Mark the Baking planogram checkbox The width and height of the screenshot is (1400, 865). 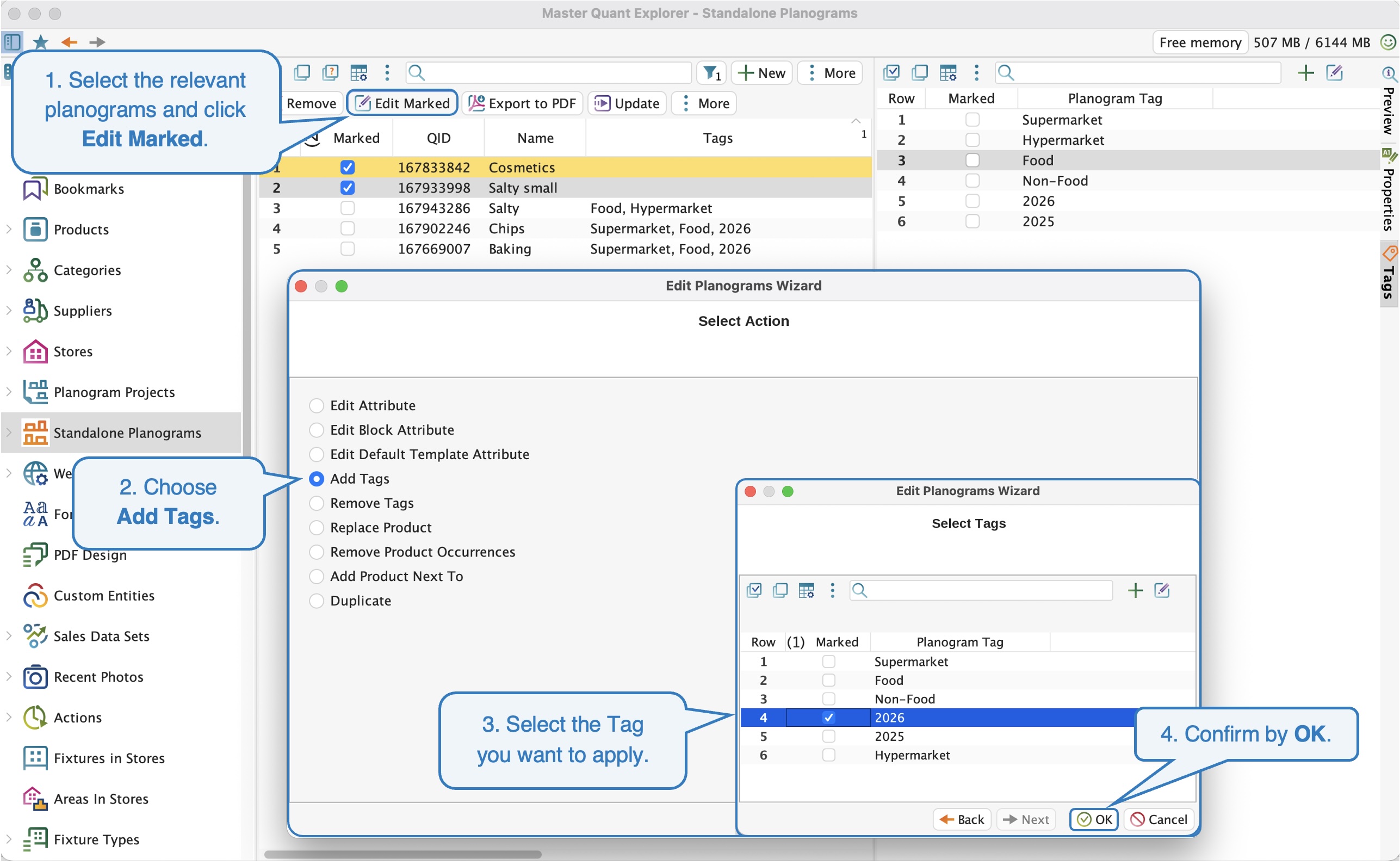pos(347,249)
